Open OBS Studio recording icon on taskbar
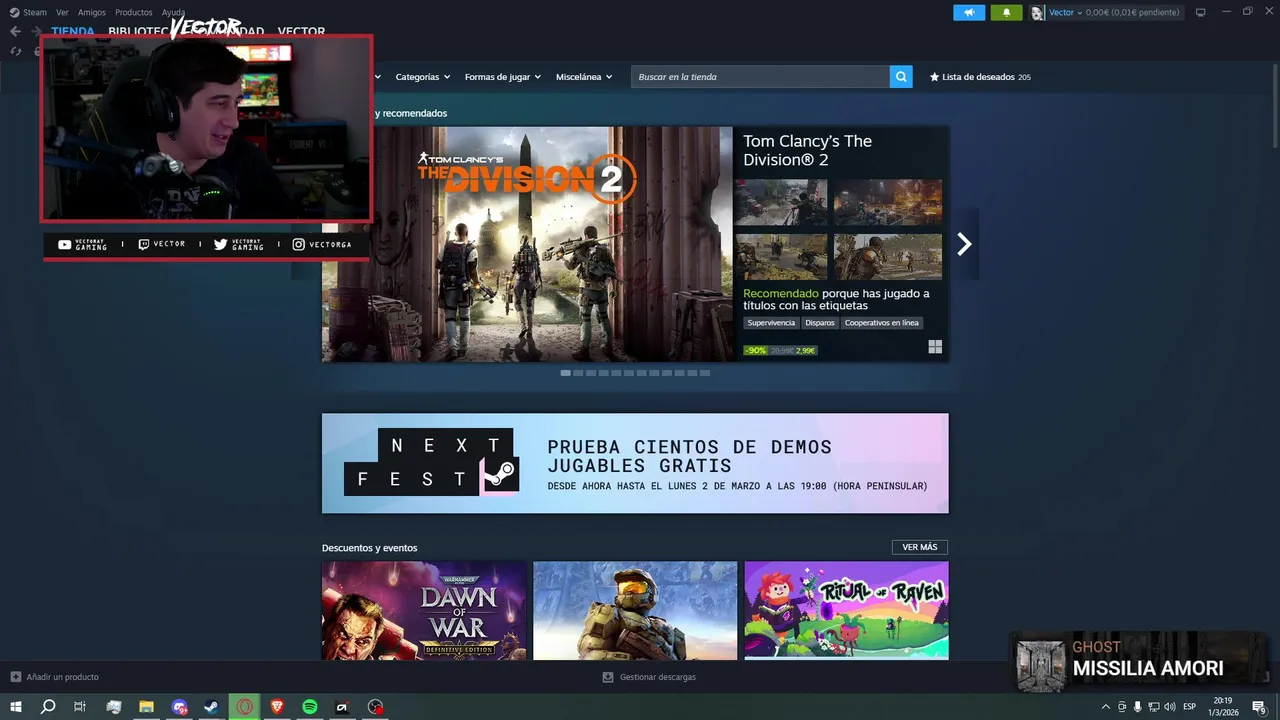Image resolution: width=1280 pixels, height=720 pixels. [375, 707]
